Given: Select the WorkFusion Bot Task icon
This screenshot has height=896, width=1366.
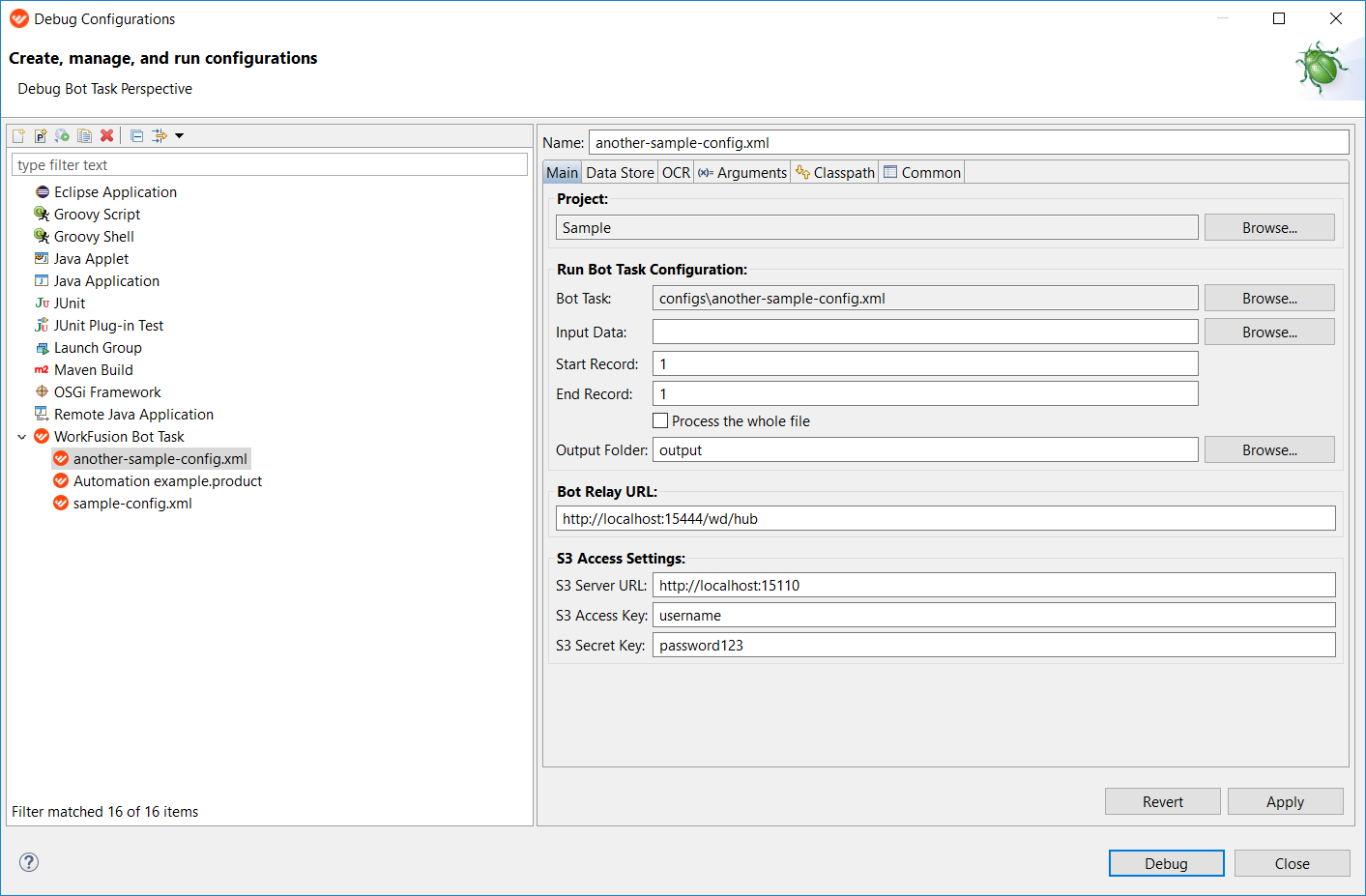Looking at the screenshot, I should tap(42, 437).
